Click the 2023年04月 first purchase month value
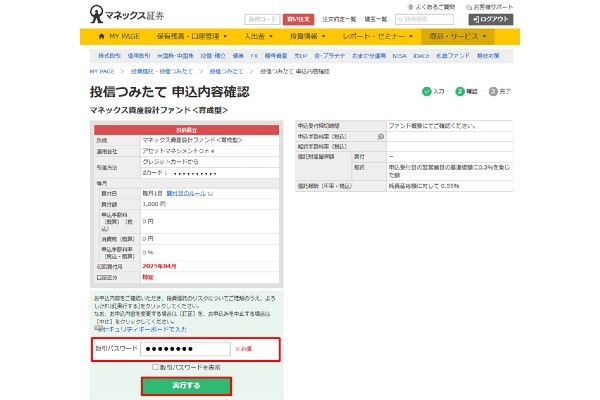 [159, 266]
